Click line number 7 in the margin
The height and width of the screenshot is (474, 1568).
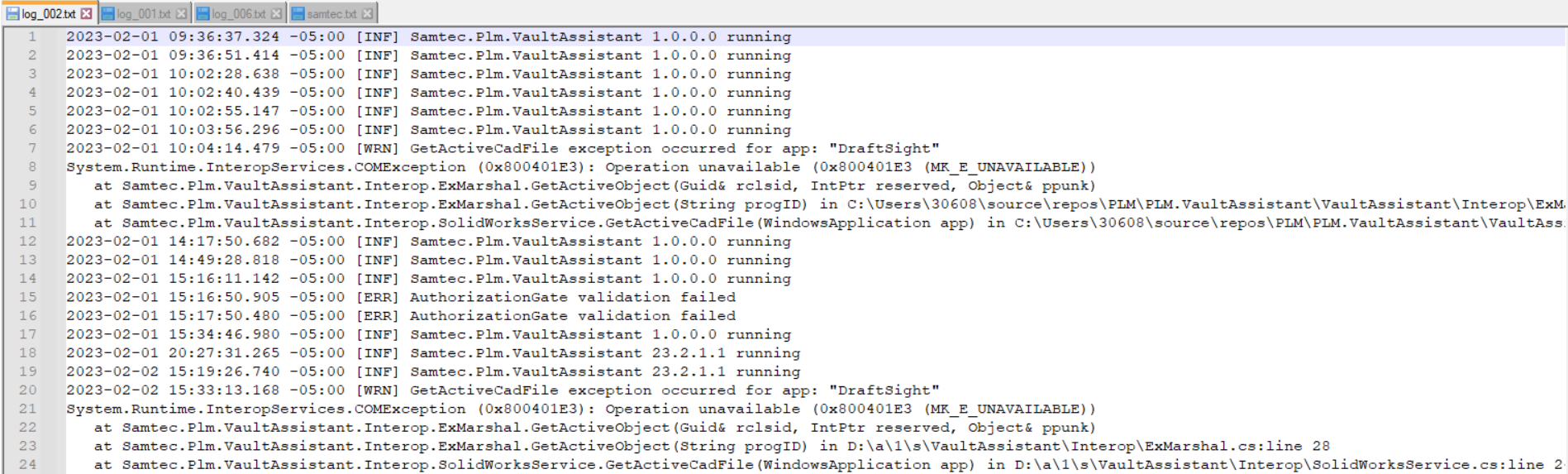point(32,148)
